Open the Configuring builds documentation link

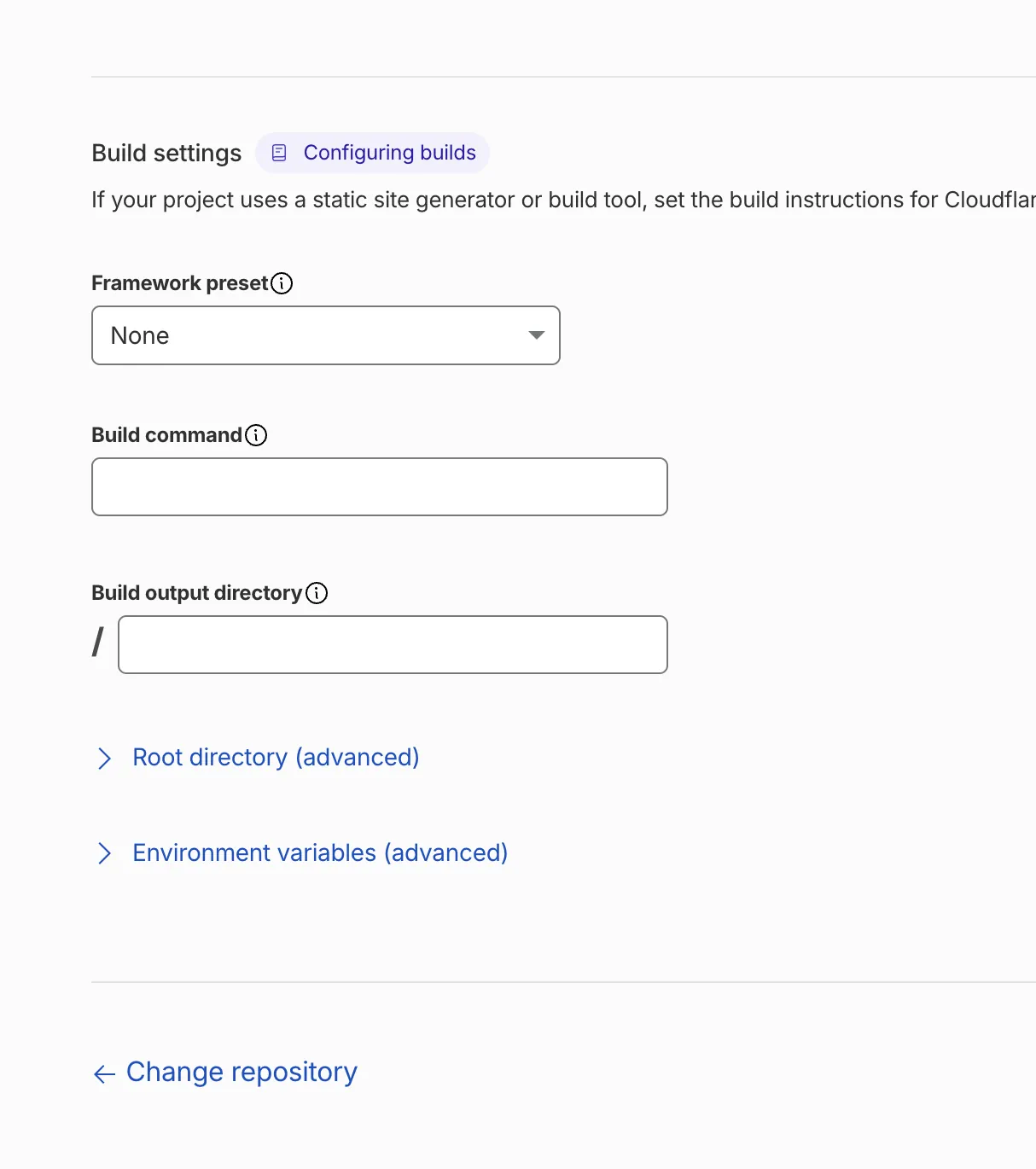(372, 153)
